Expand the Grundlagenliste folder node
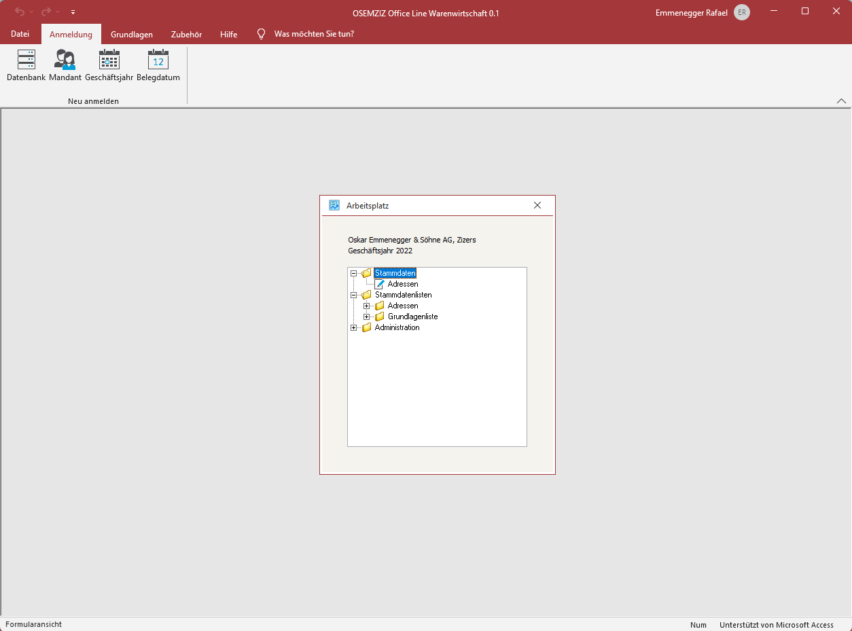852x631 pixels. [x=367, y=317]
